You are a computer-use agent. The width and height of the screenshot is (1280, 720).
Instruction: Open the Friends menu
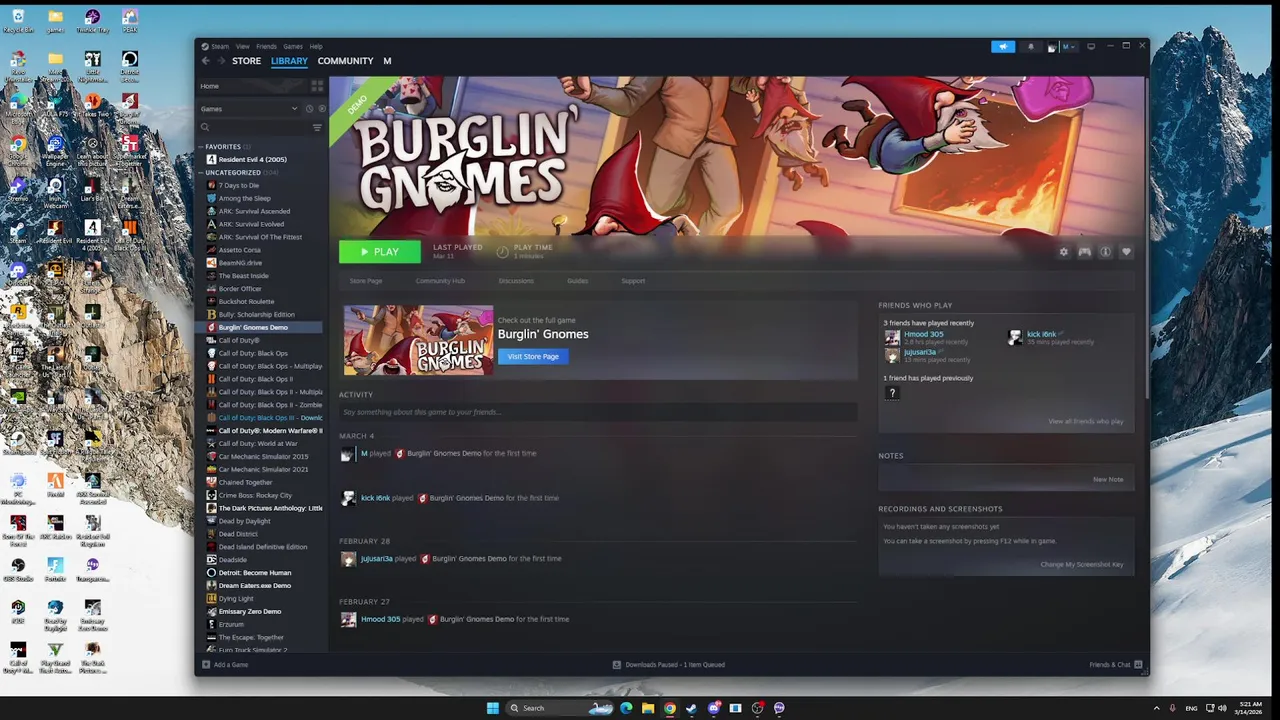point(266,46)
